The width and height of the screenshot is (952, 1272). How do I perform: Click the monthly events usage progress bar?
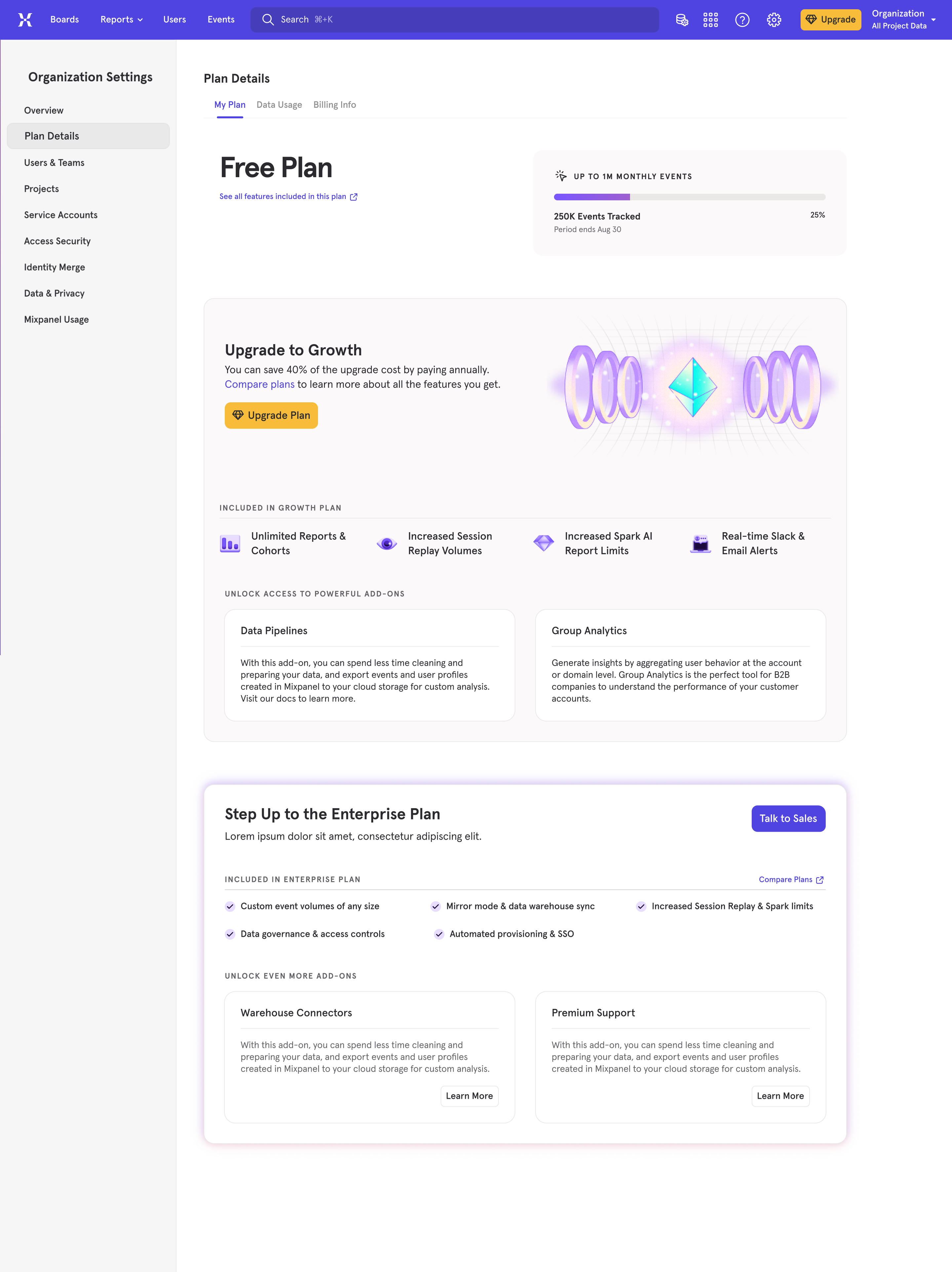click(x=689, y=197)
